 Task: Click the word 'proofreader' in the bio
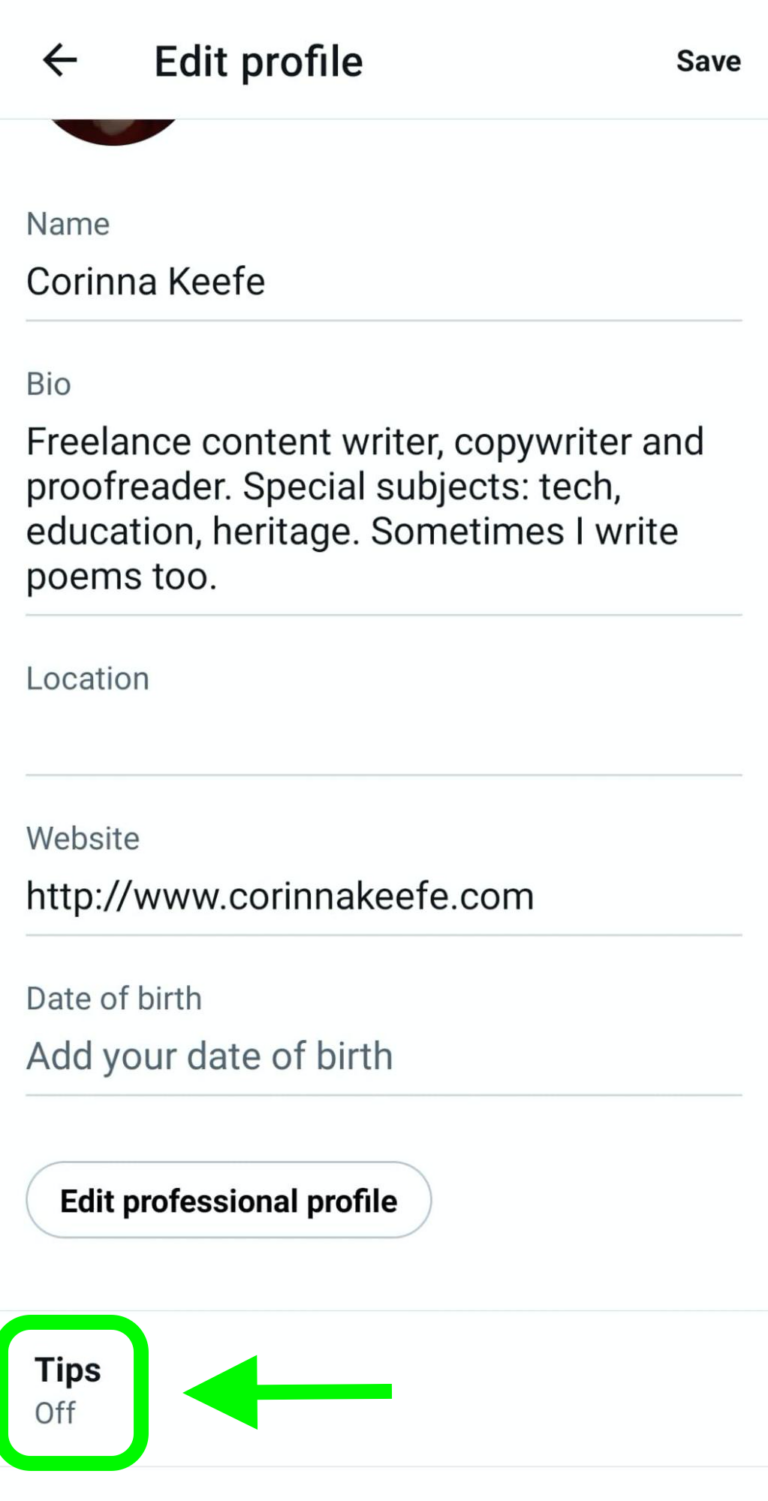point(129,488)
